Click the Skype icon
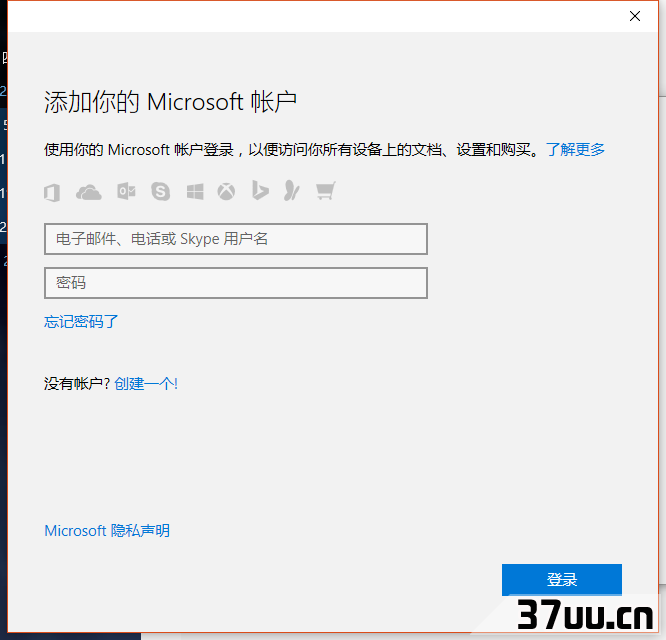Image resolution: width=666 pixels, height=640 pixels. click(161, 192)
